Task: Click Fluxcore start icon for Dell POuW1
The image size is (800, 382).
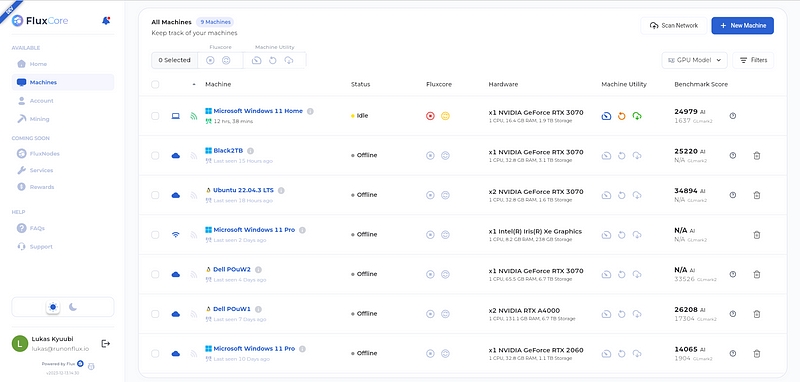Action: click(430, 314)
